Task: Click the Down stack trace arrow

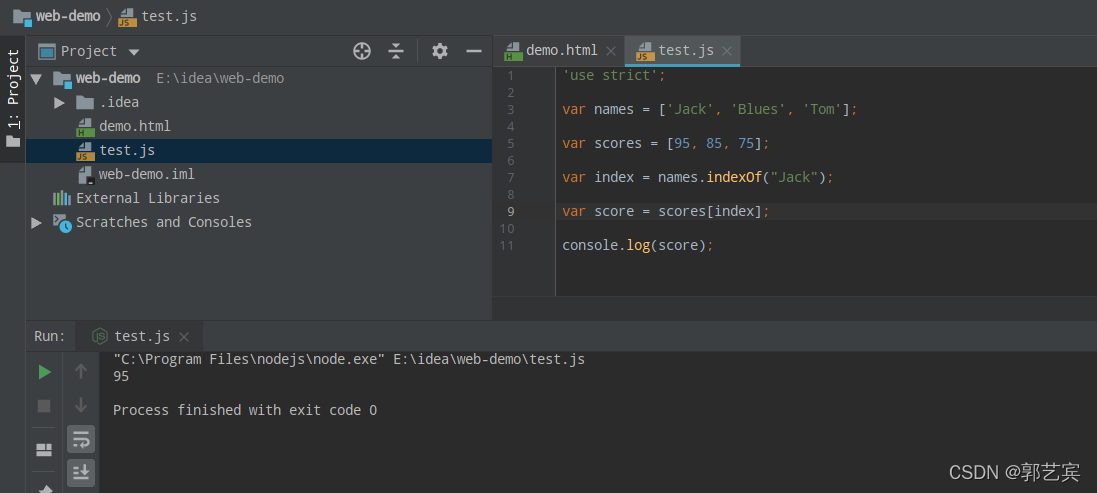Action: click(x=81, y=405)
